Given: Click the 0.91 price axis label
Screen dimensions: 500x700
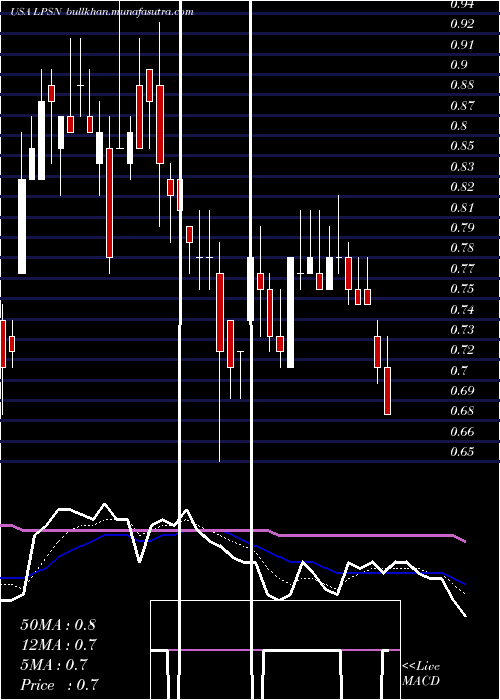Looking at the screenshot, I should (x=462, y=45).
